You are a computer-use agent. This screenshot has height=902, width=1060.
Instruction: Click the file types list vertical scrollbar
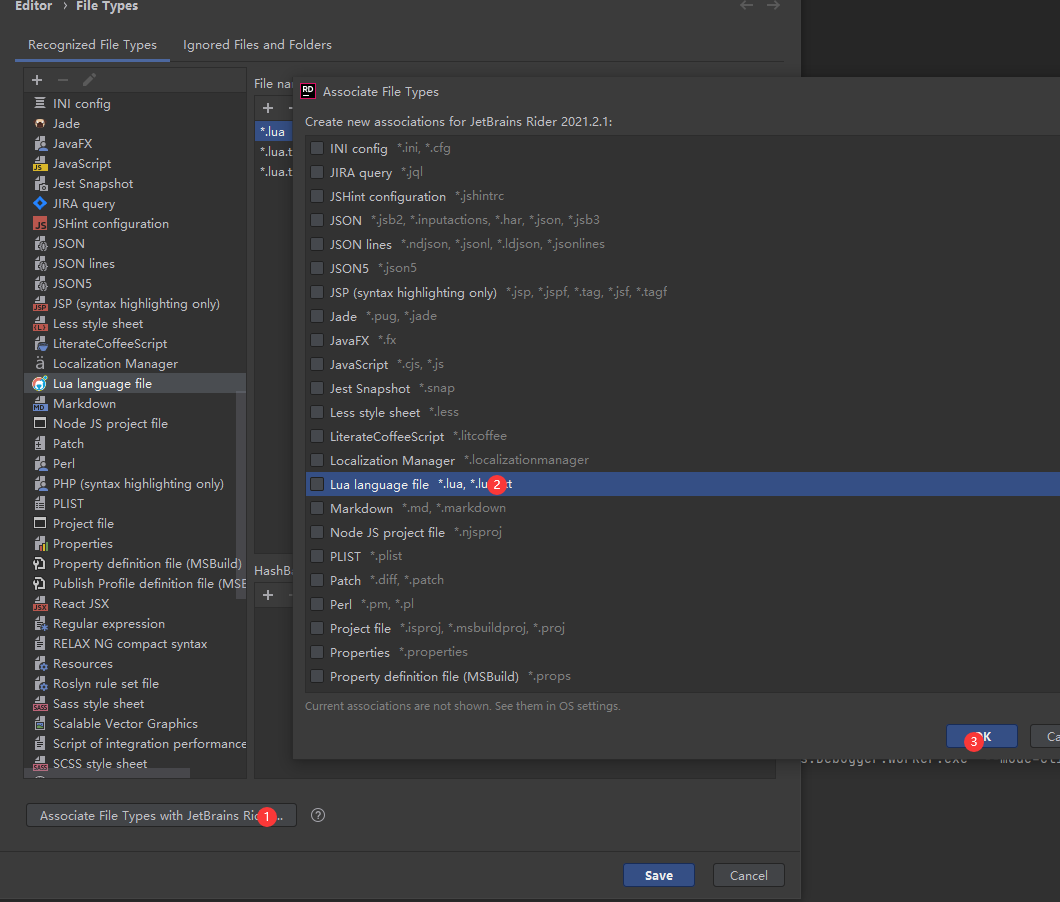239,494
